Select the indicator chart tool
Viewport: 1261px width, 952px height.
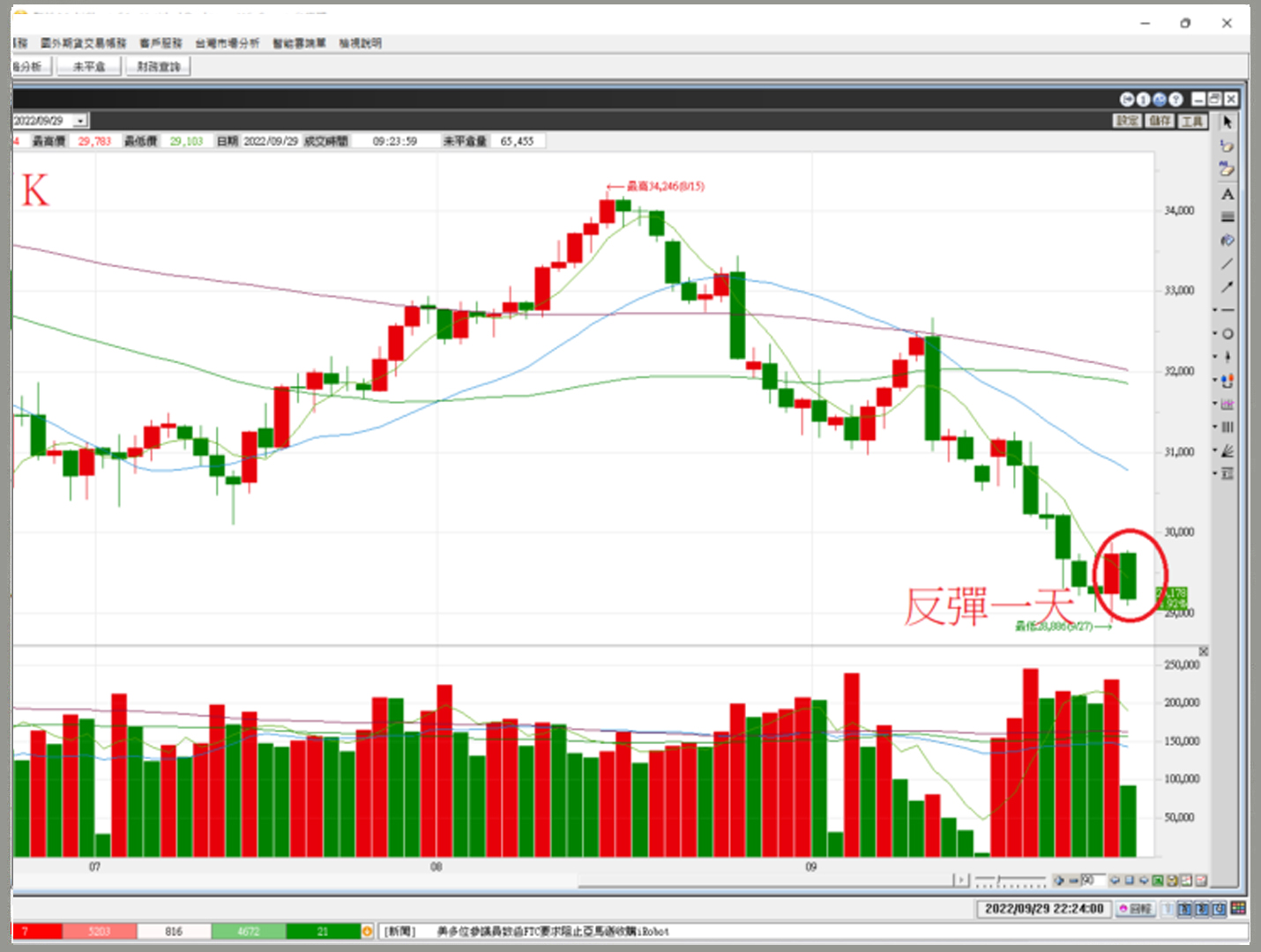[x=1227, y=404]
